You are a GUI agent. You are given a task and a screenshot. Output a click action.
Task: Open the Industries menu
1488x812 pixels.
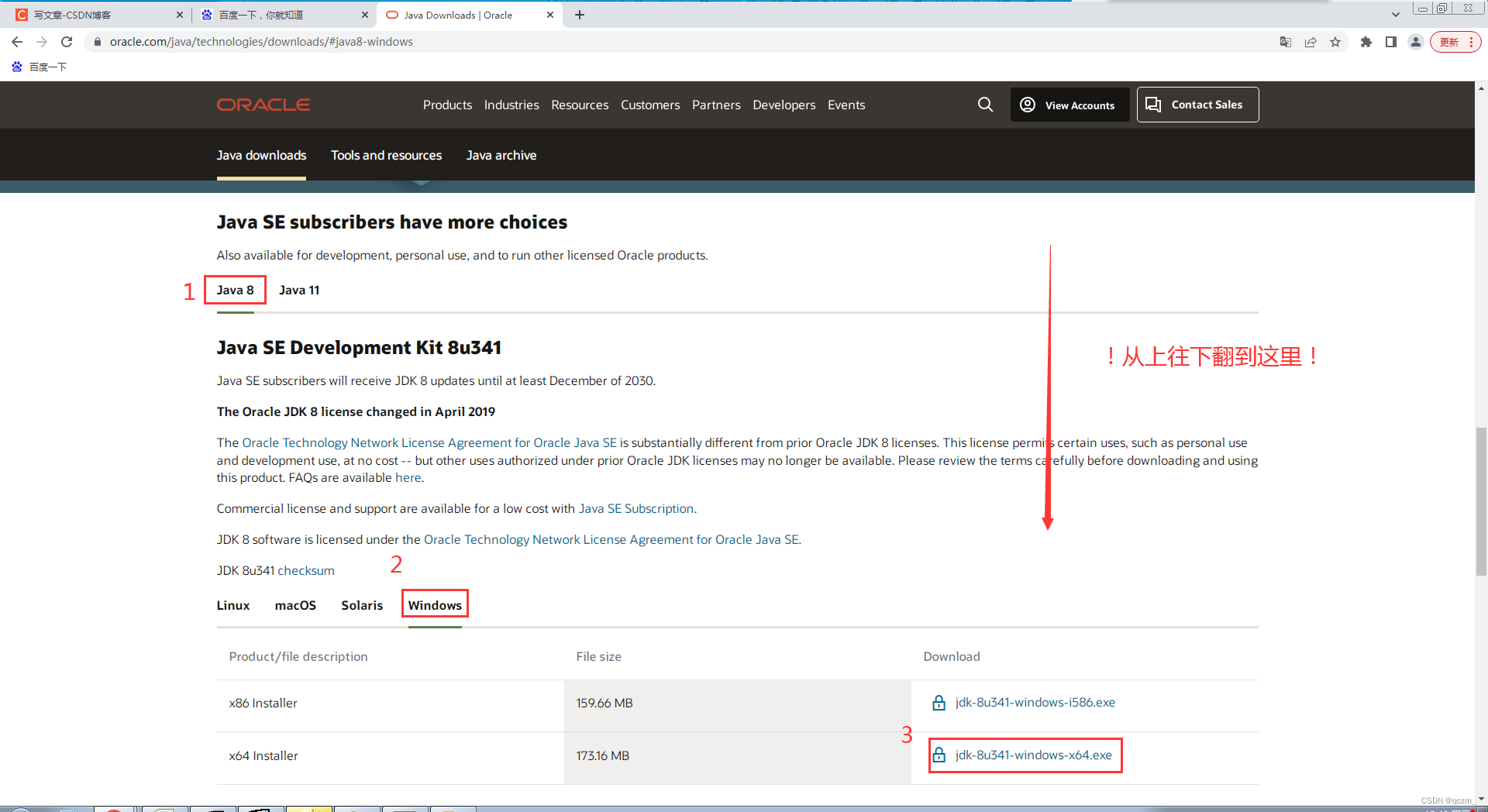(511, 105)
